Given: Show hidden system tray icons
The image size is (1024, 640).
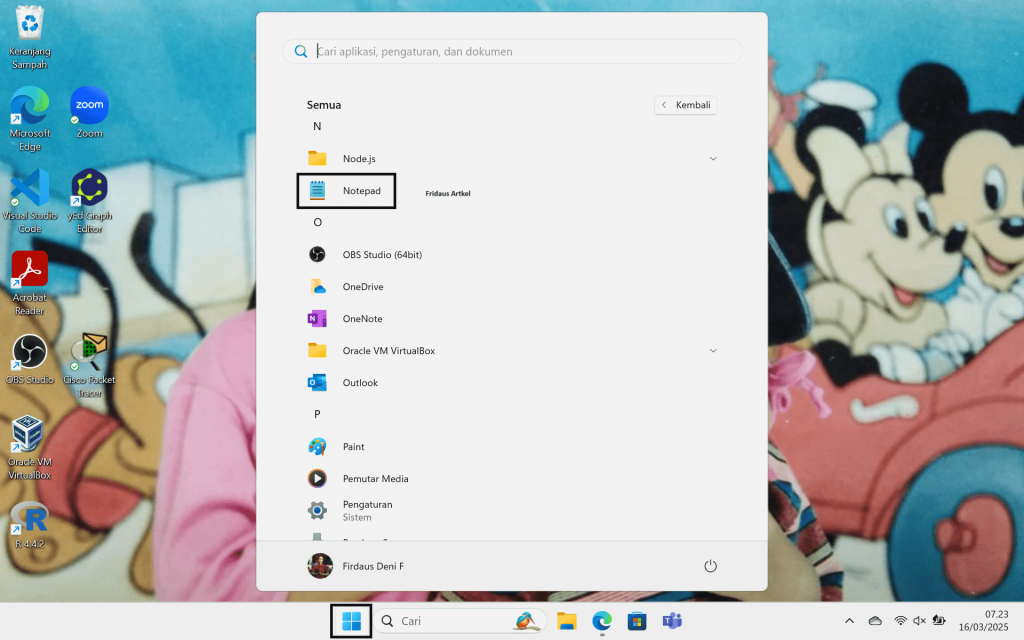Looking at the screenshot, I should click(x=850, y=621).
